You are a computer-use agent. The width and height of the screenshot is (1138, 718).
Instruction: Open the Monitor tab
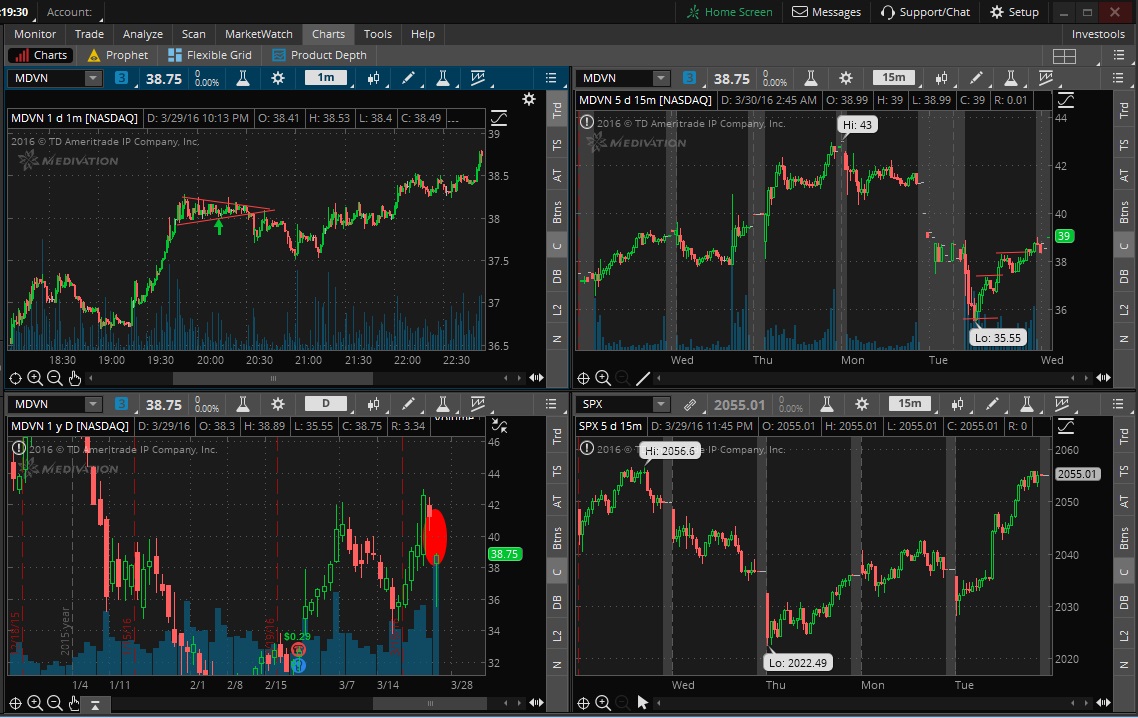pos(35,34)
